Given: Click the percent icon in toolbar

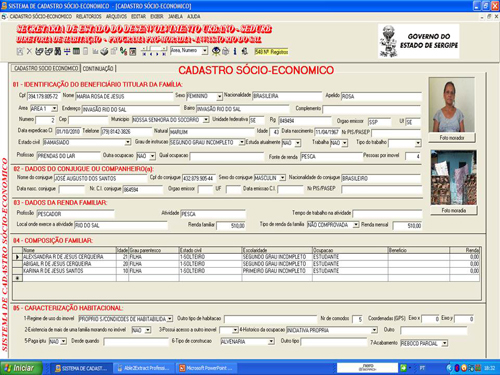Looking at the screenshot, I should [124, 51].
